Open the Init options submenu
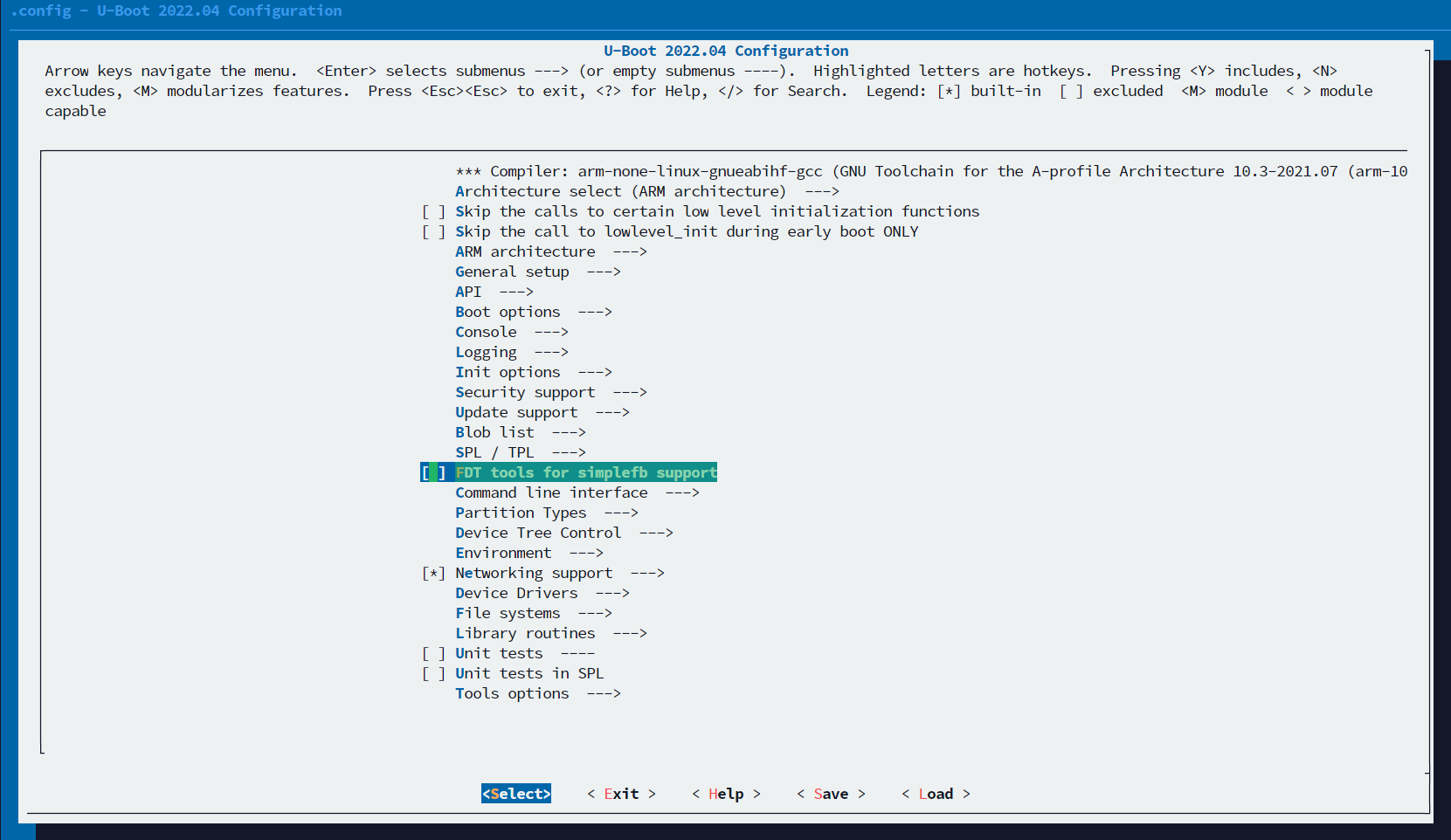Image resolution: width=1451 pixels, height=840 pixels. (534, 372)
